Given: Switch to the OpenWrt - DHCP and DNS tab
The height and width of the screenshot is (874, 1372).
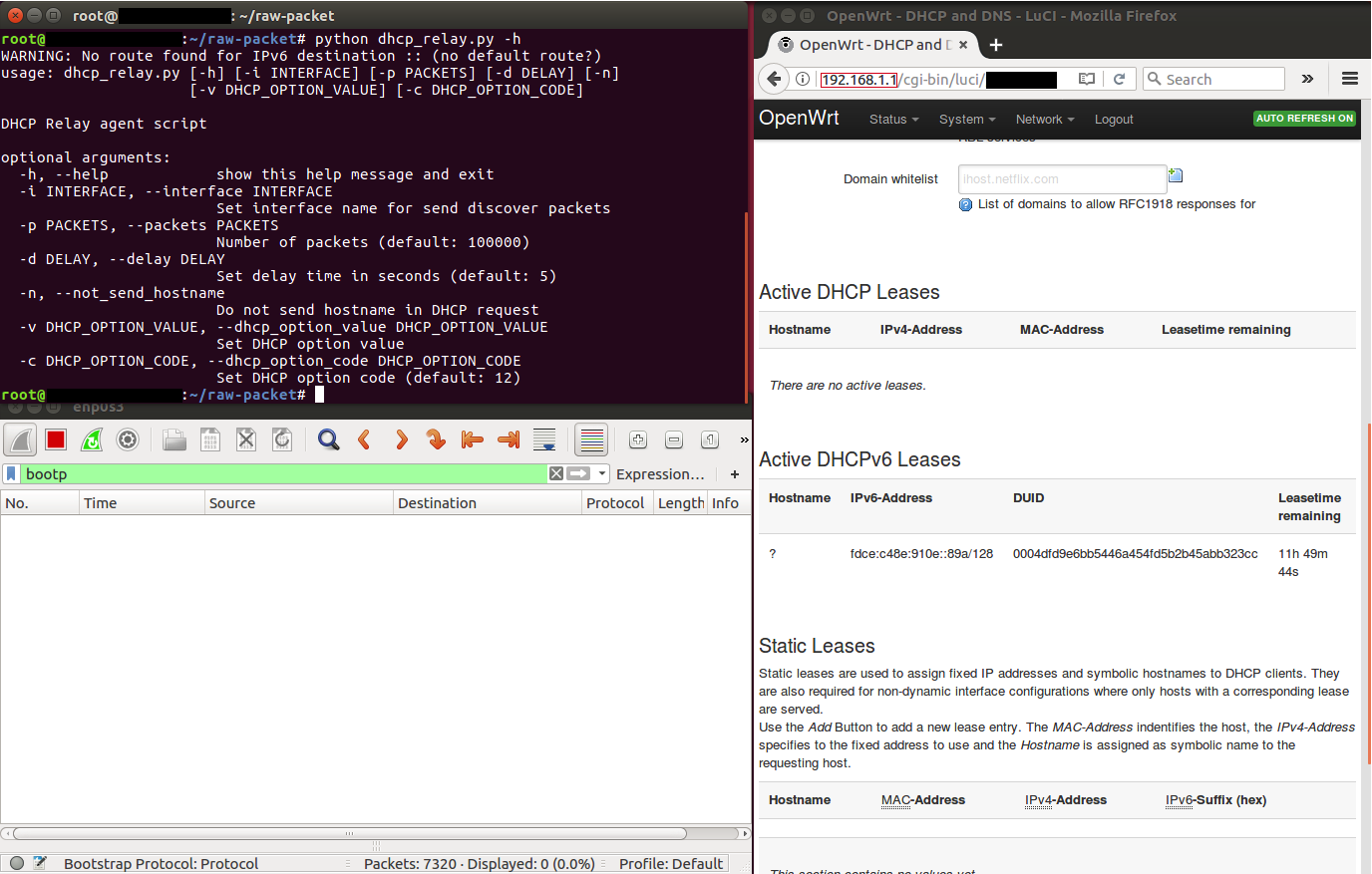Looking at the screenshot, I should (872, 44).
